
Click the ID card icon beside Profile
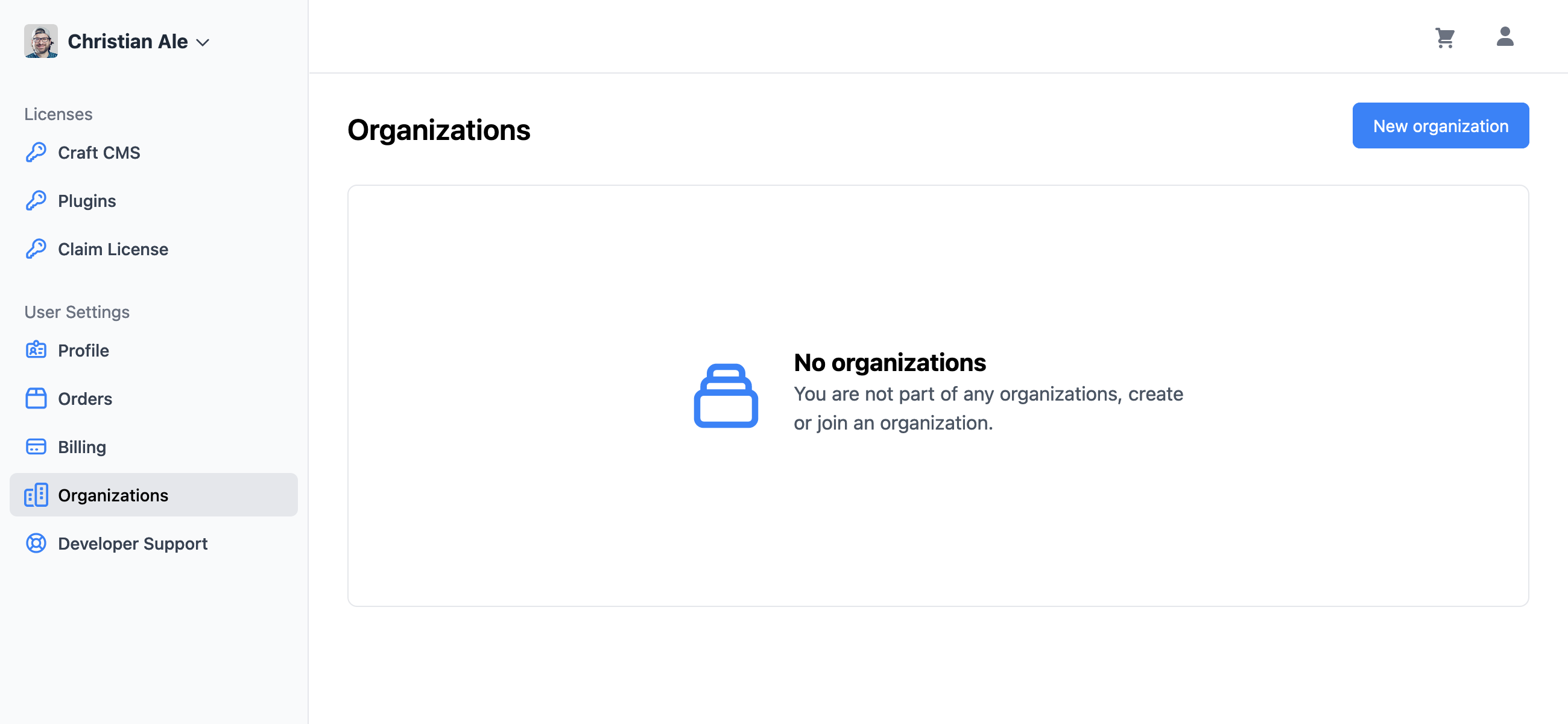(x=36, y=350)
